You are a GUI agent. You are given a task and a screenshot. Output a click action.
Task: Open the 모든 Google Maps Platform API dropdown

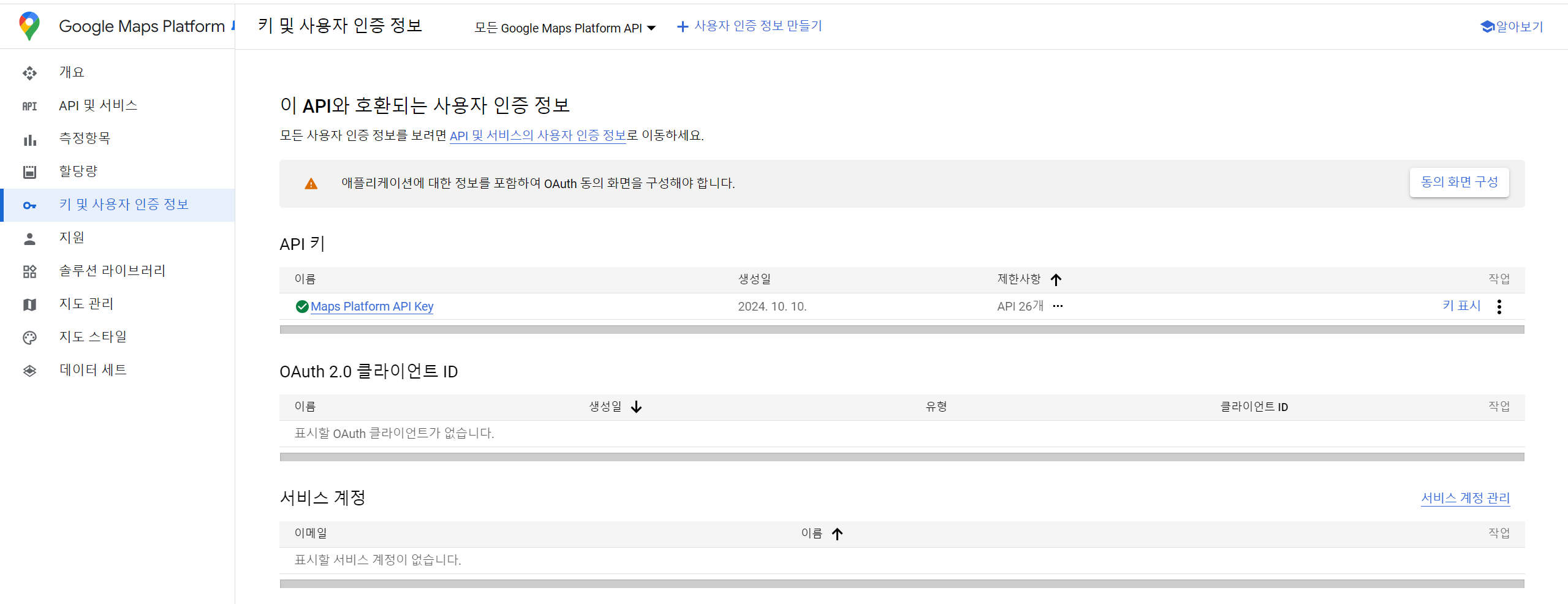[x=565, y=28]
